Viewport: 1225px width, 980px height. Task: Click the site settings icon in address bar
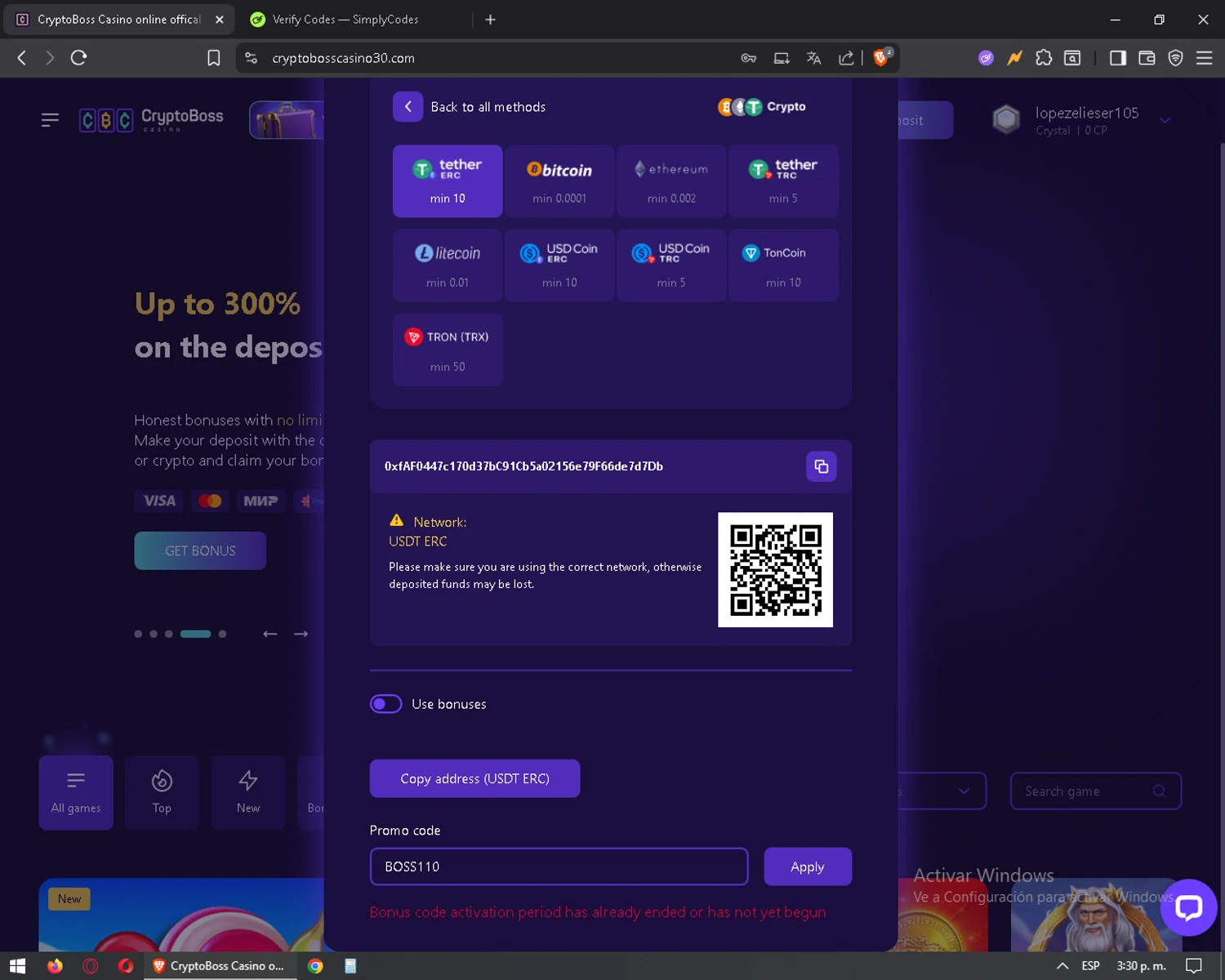[x=252, y=58]
